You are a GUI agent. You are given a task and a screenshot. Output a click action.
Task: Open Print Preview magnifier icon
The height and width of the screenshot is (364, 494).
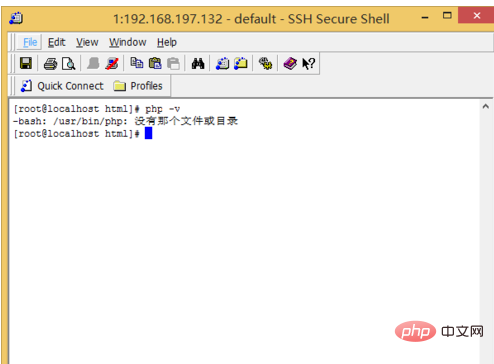tap(69, 64)
